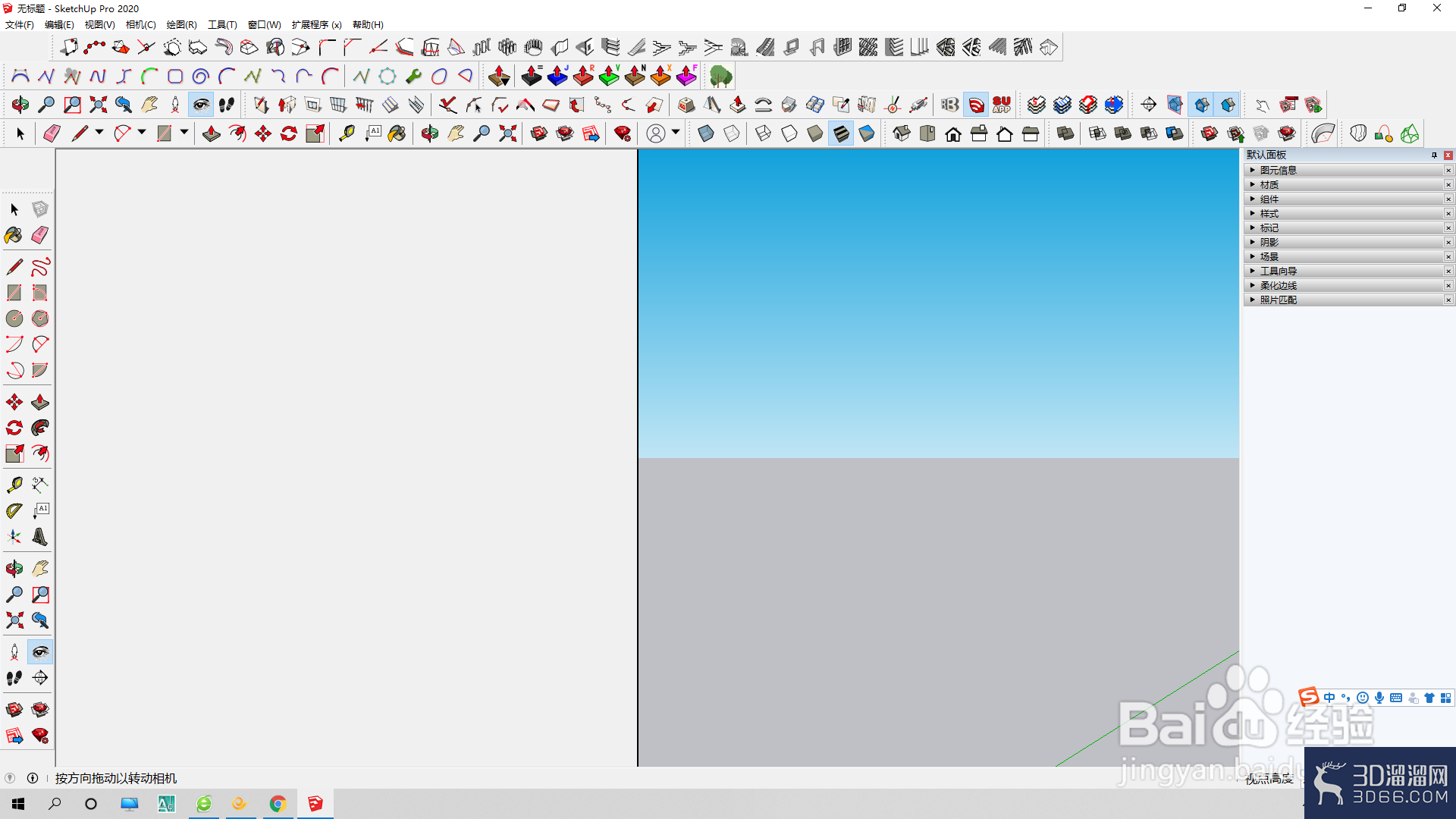Select the Push/Pull tool in horizontal toolbar

212,134
